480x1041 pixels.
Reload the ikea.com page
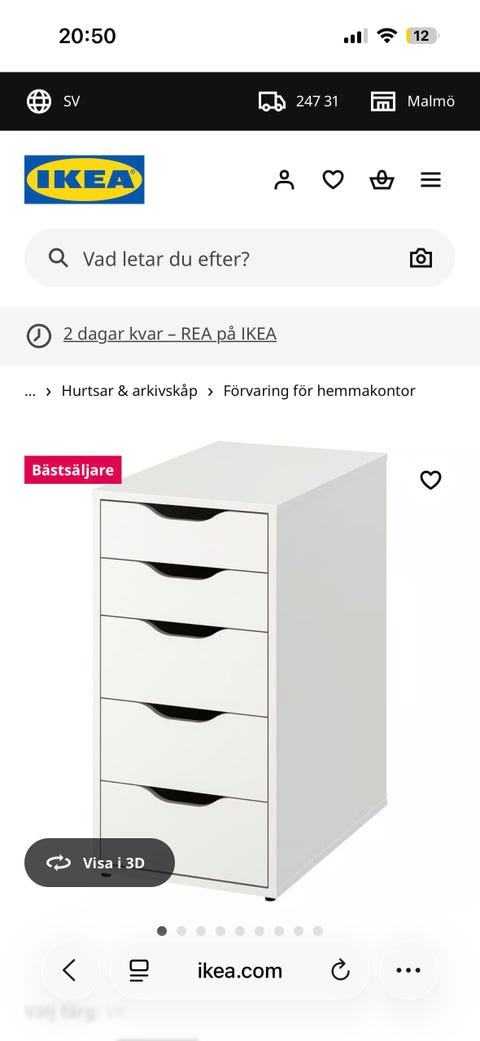(x=341, y=971)
